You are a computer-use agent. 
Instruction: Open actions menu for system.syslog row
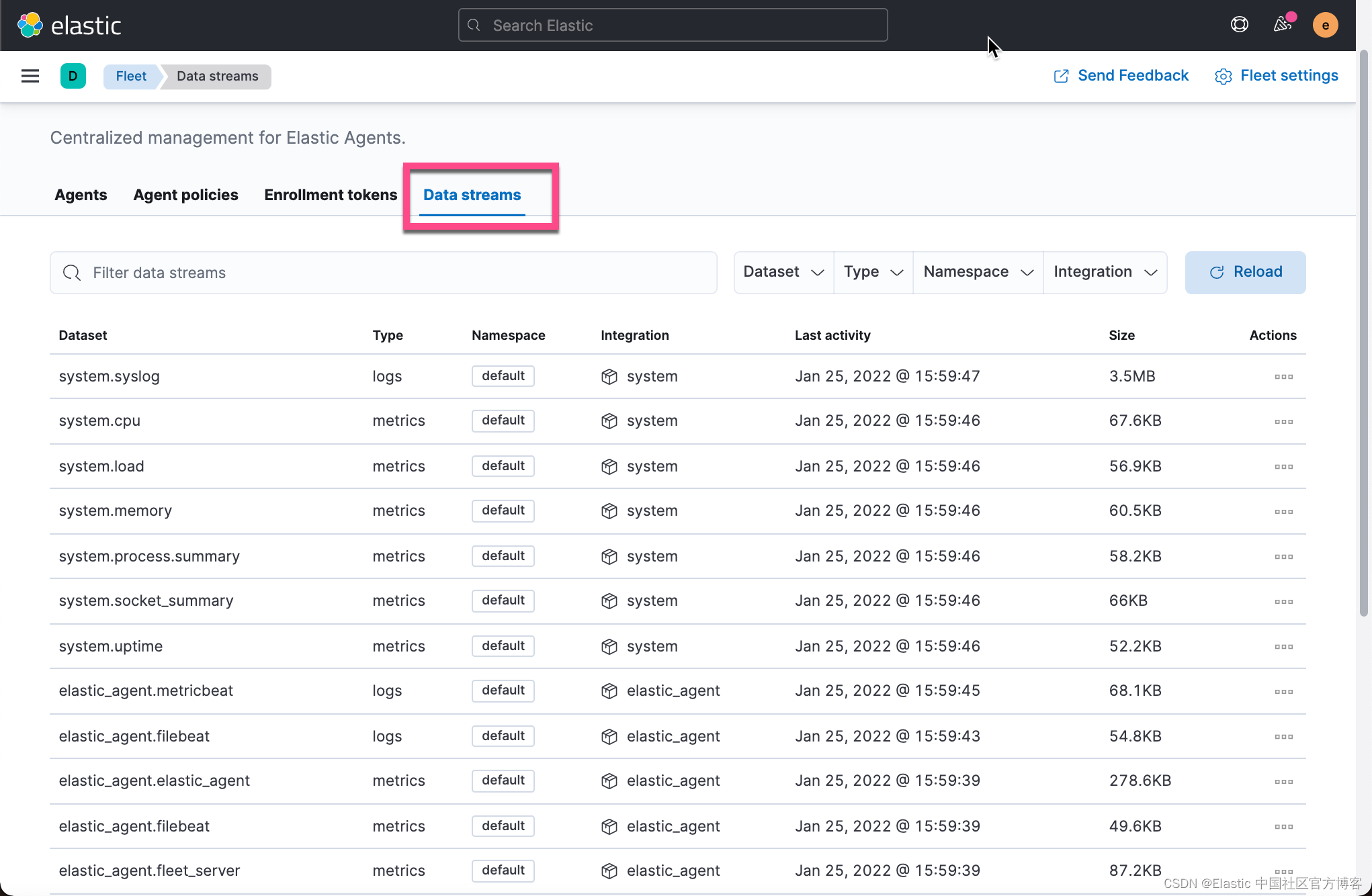tap(1283, 377)
